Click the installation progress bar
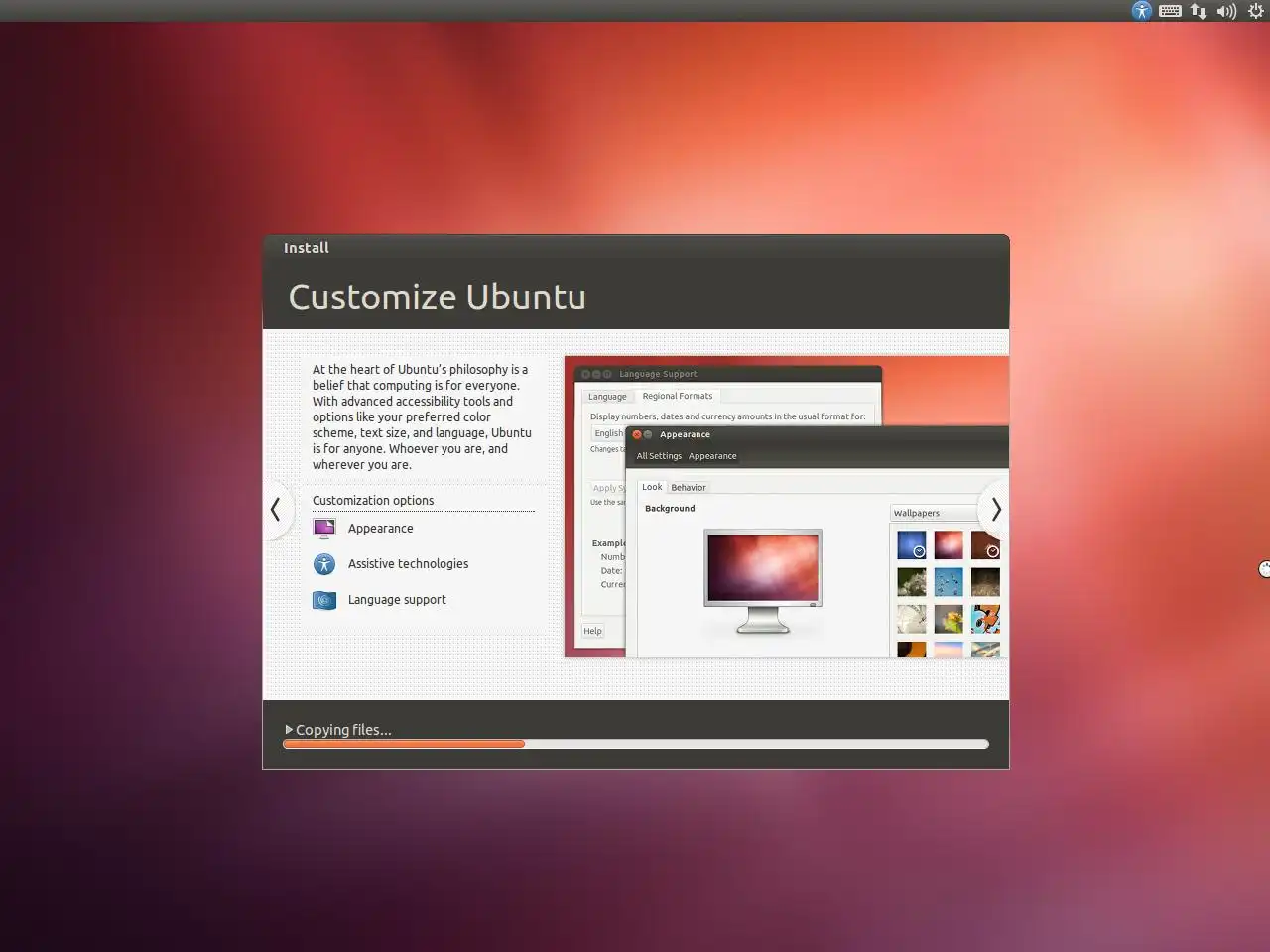Screen dimensions: 1270x952 point(636,744)
